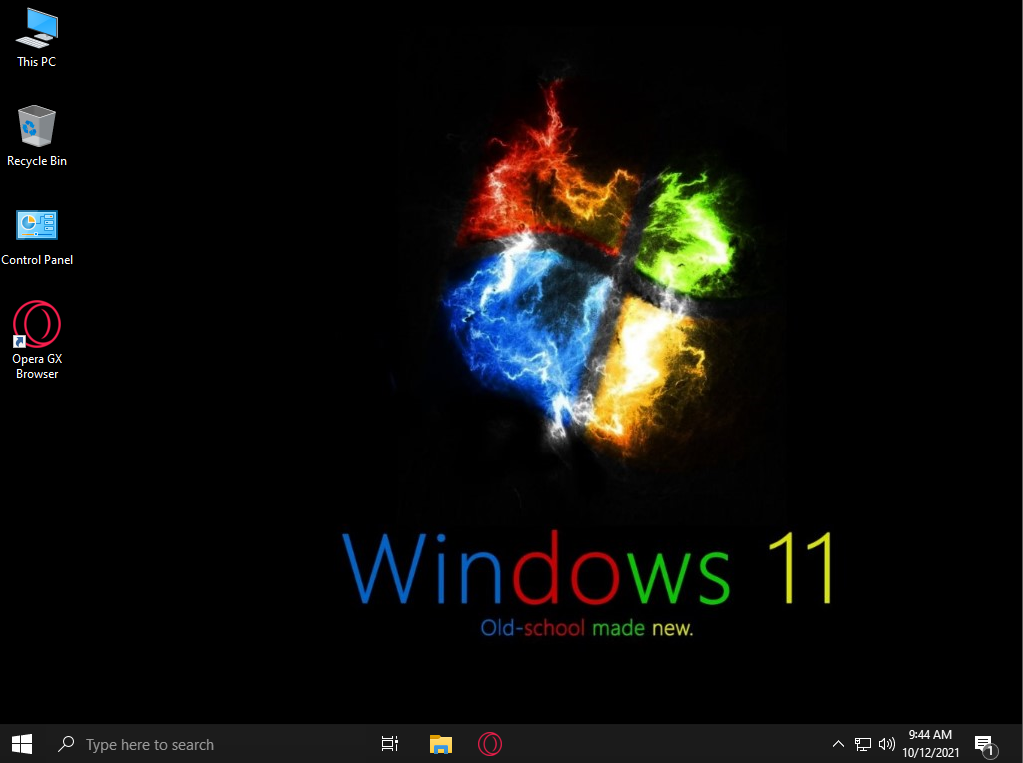The image size is (1023, 763).
Task: Select the Control Panel desktop icon
Action: 37,238
